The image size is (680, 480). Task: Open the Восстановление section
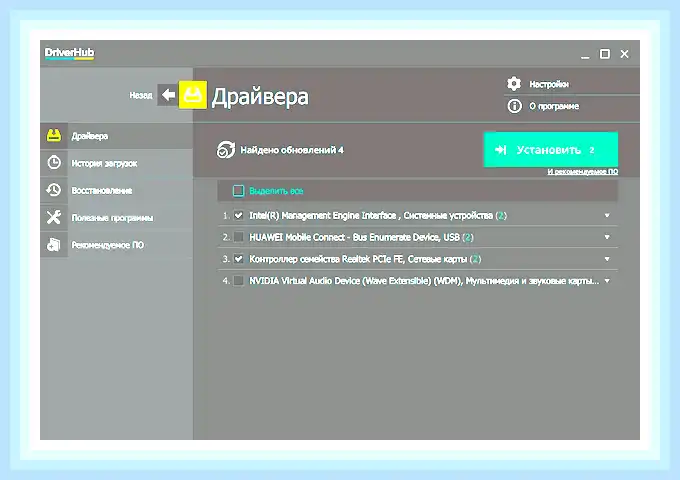pyautogui.click(x=116, y=190)
